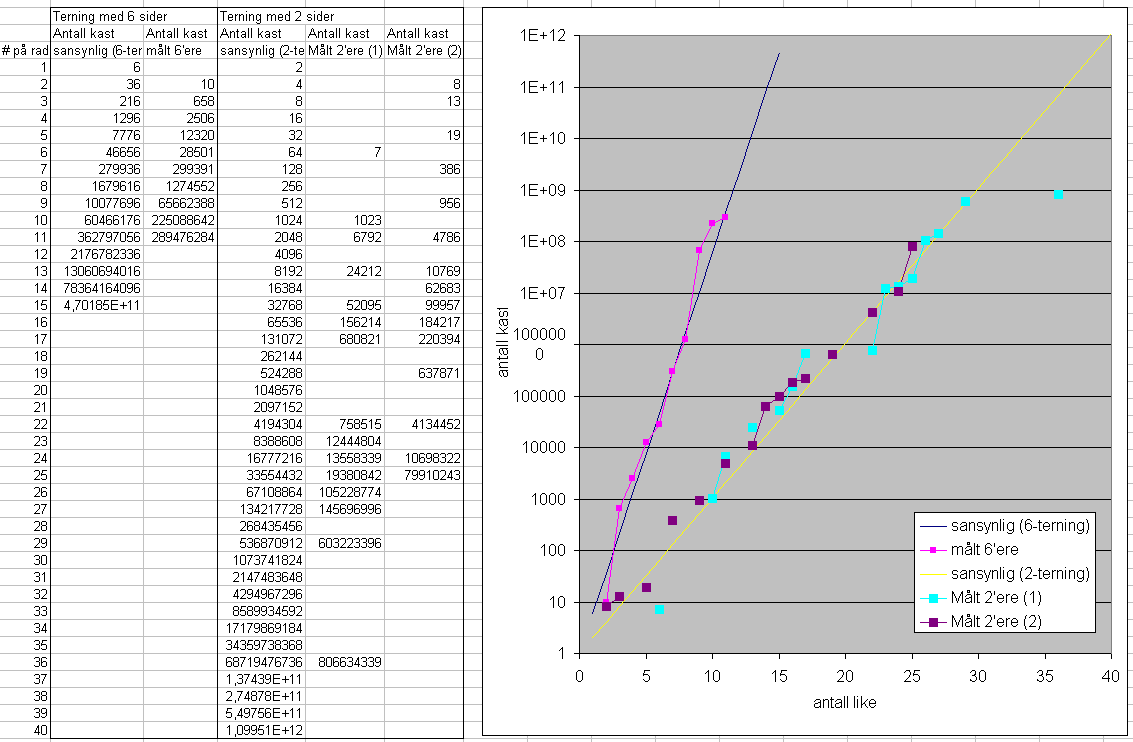Select the 'Målt 2'ere (2)' column header
Image resolution: width=1133 pixels, height=742 pixels.
[x=423, y=51]
